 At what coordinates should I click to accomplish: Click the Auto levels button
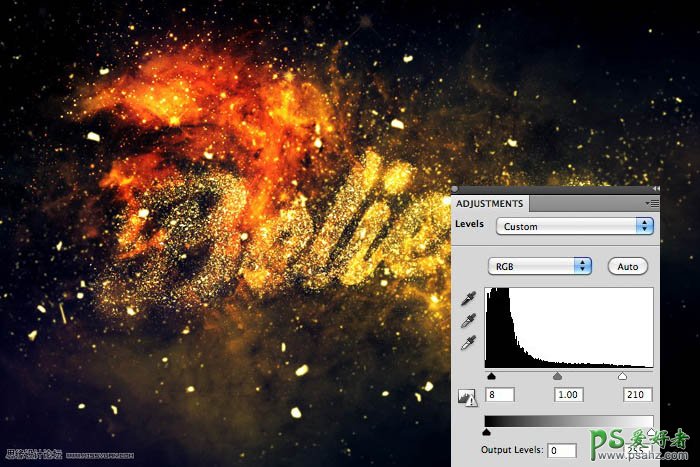coord(627,266)
